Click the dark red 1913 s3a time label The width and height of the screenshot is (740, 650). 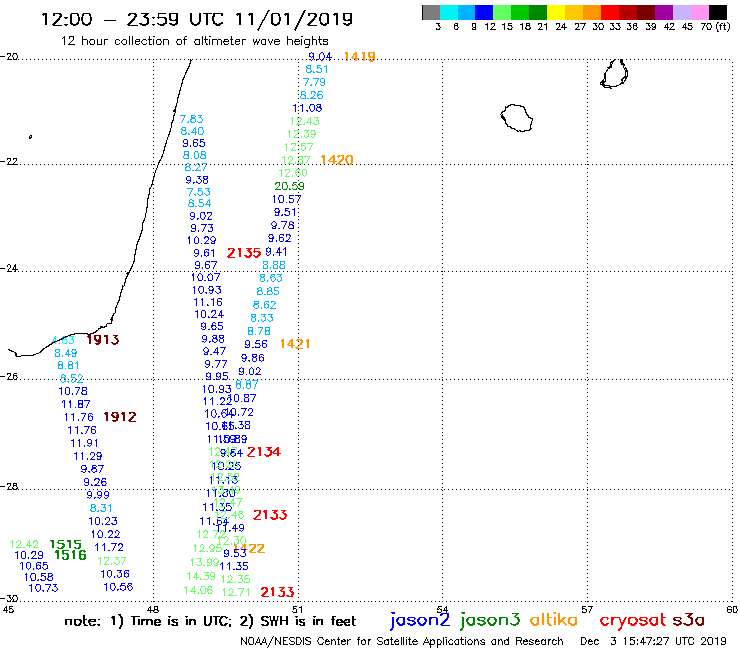point(102,339)
